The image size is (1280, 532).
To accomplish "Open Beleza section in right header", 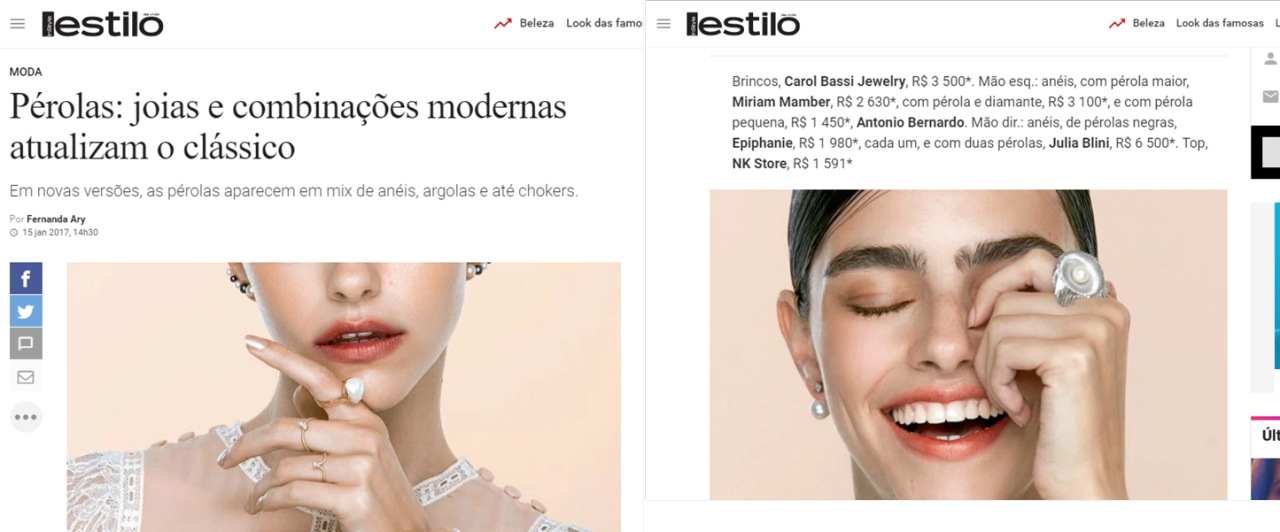I will pyautogui.click(x=1149, y=23).
